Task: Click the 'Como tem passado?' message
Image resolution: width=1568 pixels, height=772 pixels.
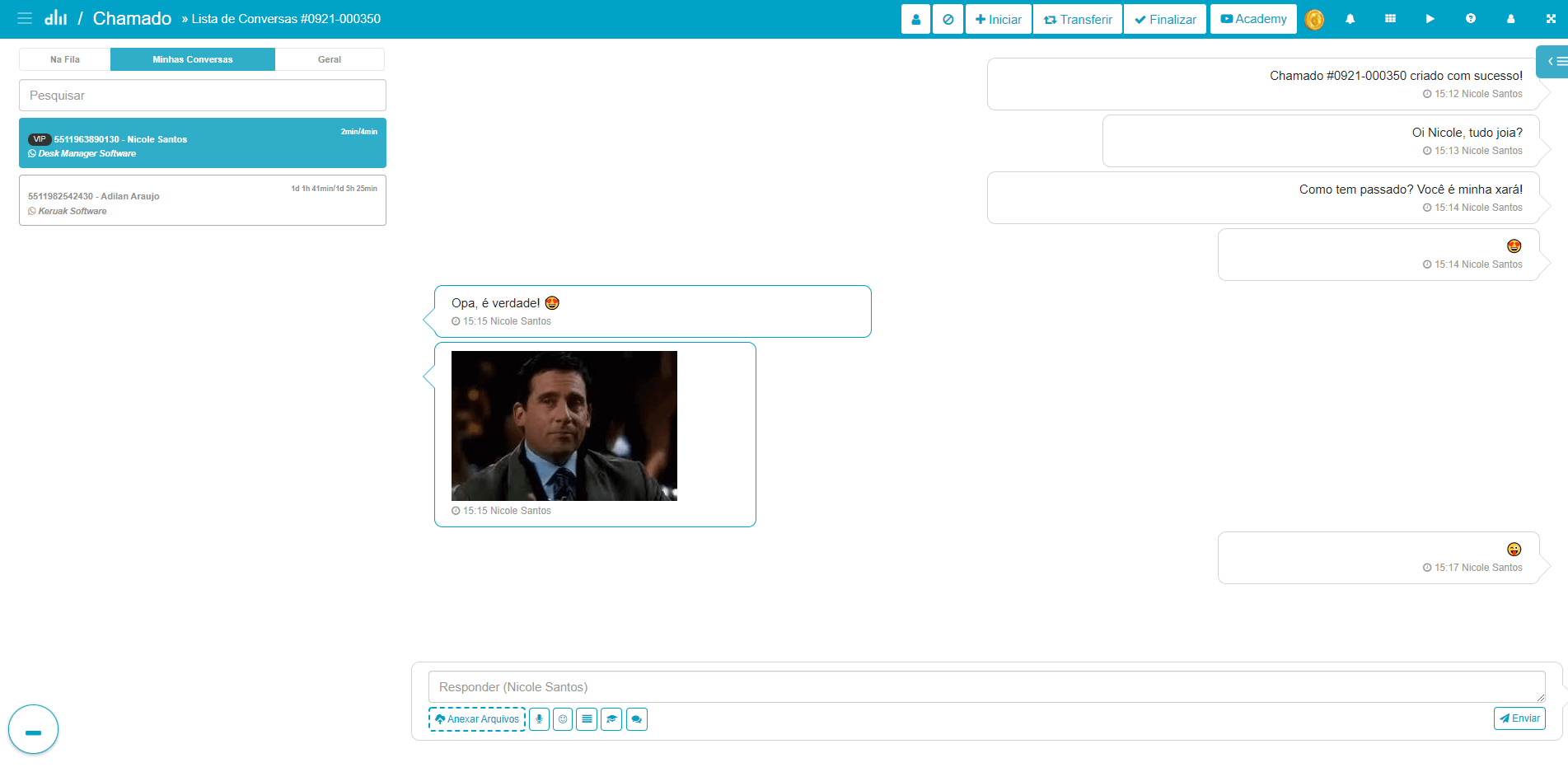Action: point(1411,189)
